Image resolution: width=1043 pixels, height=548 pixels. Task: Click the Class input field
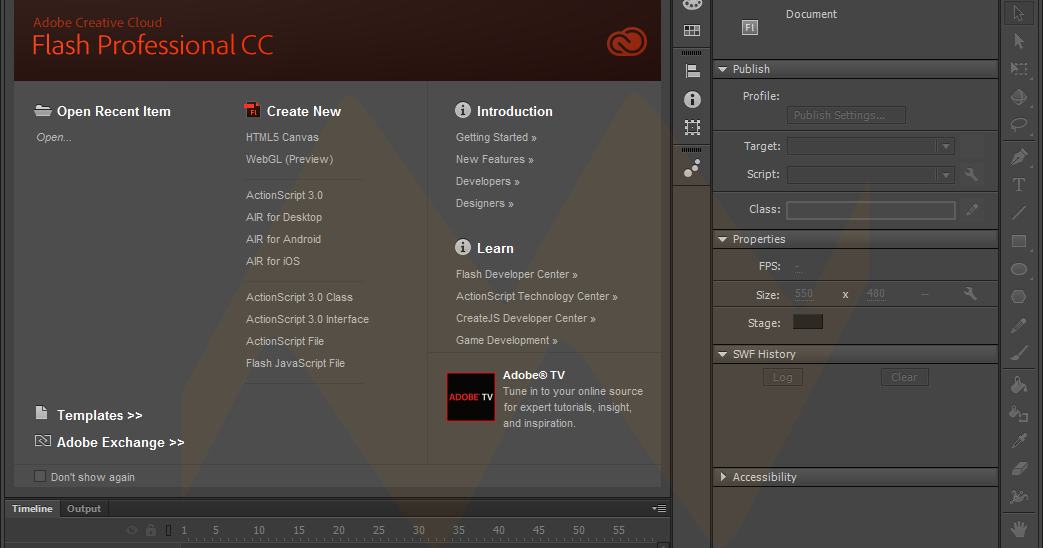coord(871,210)
